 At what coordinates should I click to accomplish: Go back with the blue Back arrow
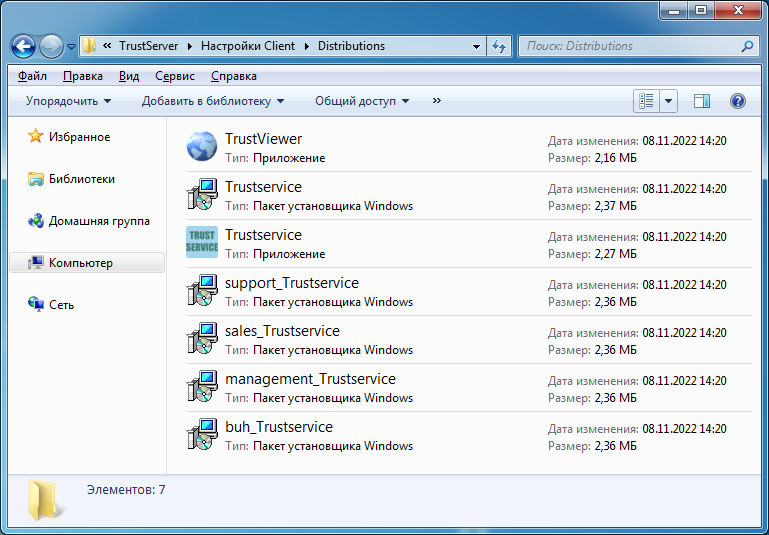(23, 47)
